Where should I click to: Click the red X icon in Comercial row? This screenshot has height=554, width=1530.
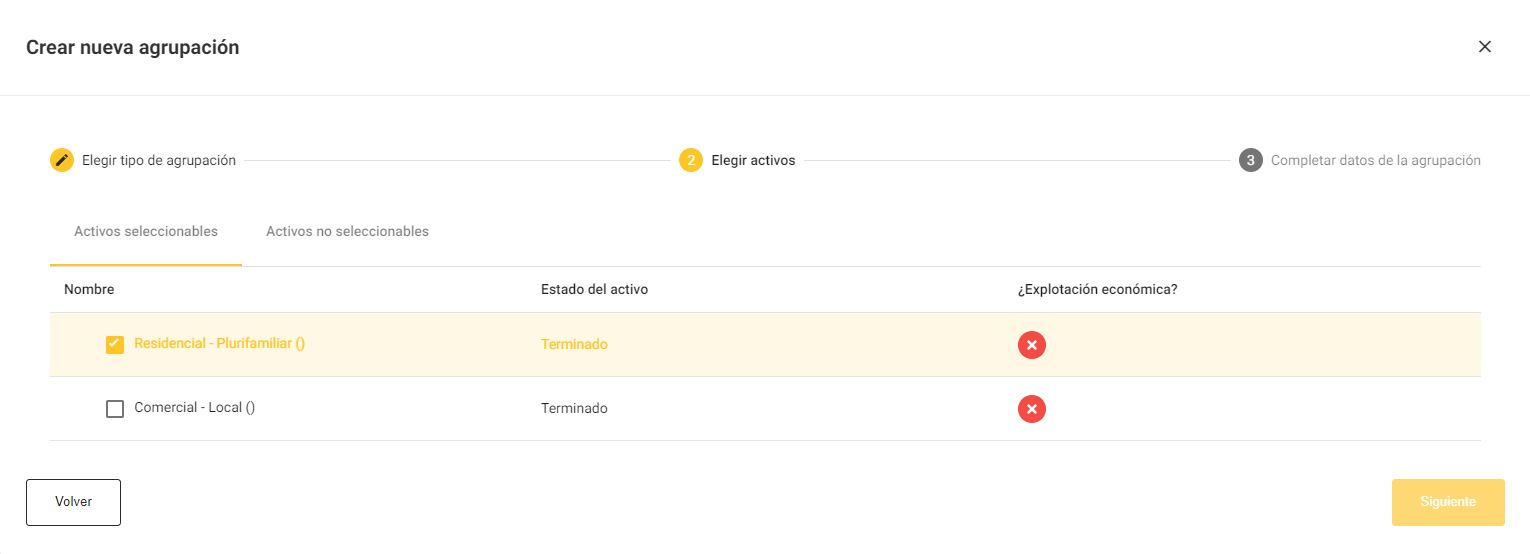(x=1032, y=409)
